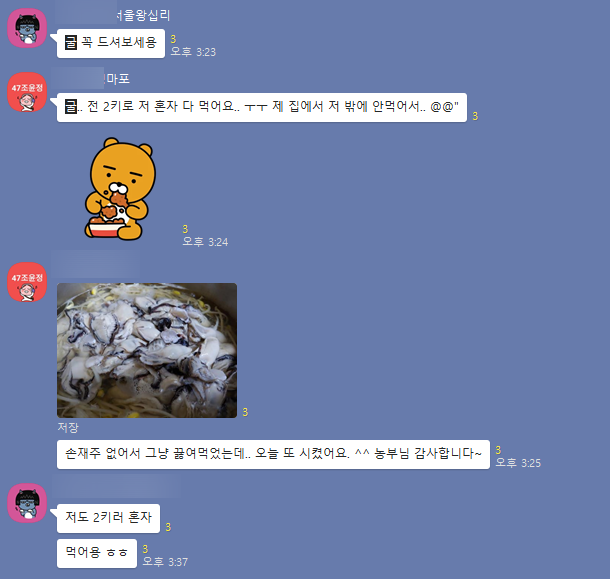This screenshot has height=579, width=610.
Task: Select the '손재주 없어서 그냥 끓여먹었는데' bubble
Action: (273, 454)
